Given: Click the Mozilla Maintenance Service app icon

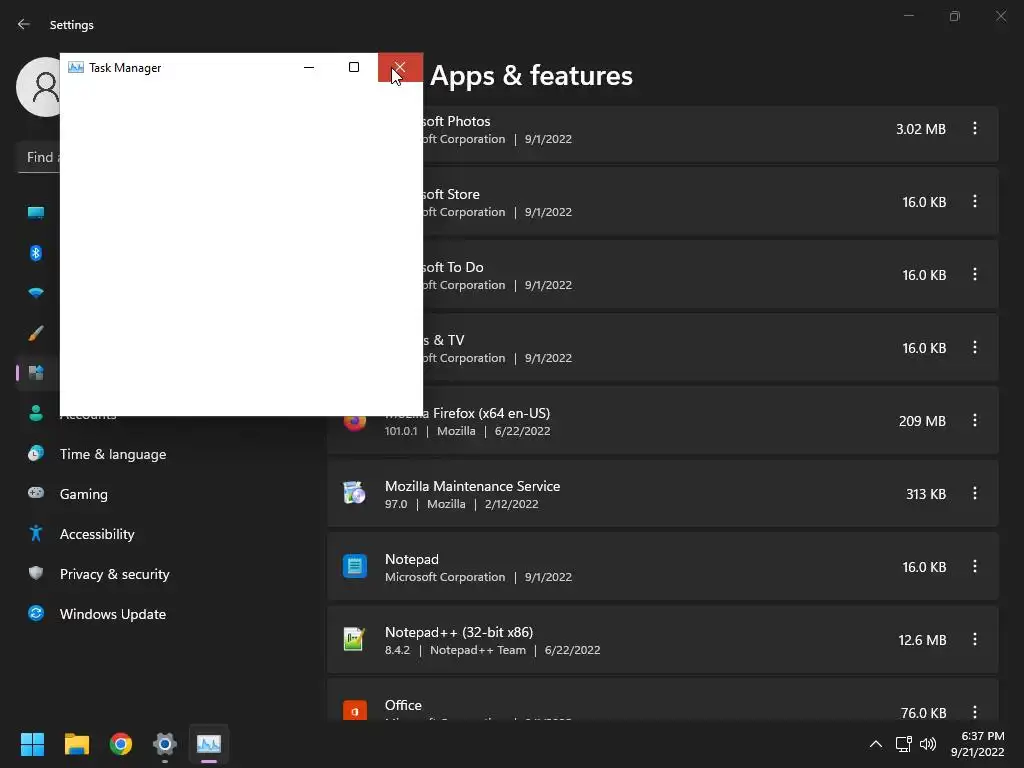Looking at the screenshot, I should point(355,493).
